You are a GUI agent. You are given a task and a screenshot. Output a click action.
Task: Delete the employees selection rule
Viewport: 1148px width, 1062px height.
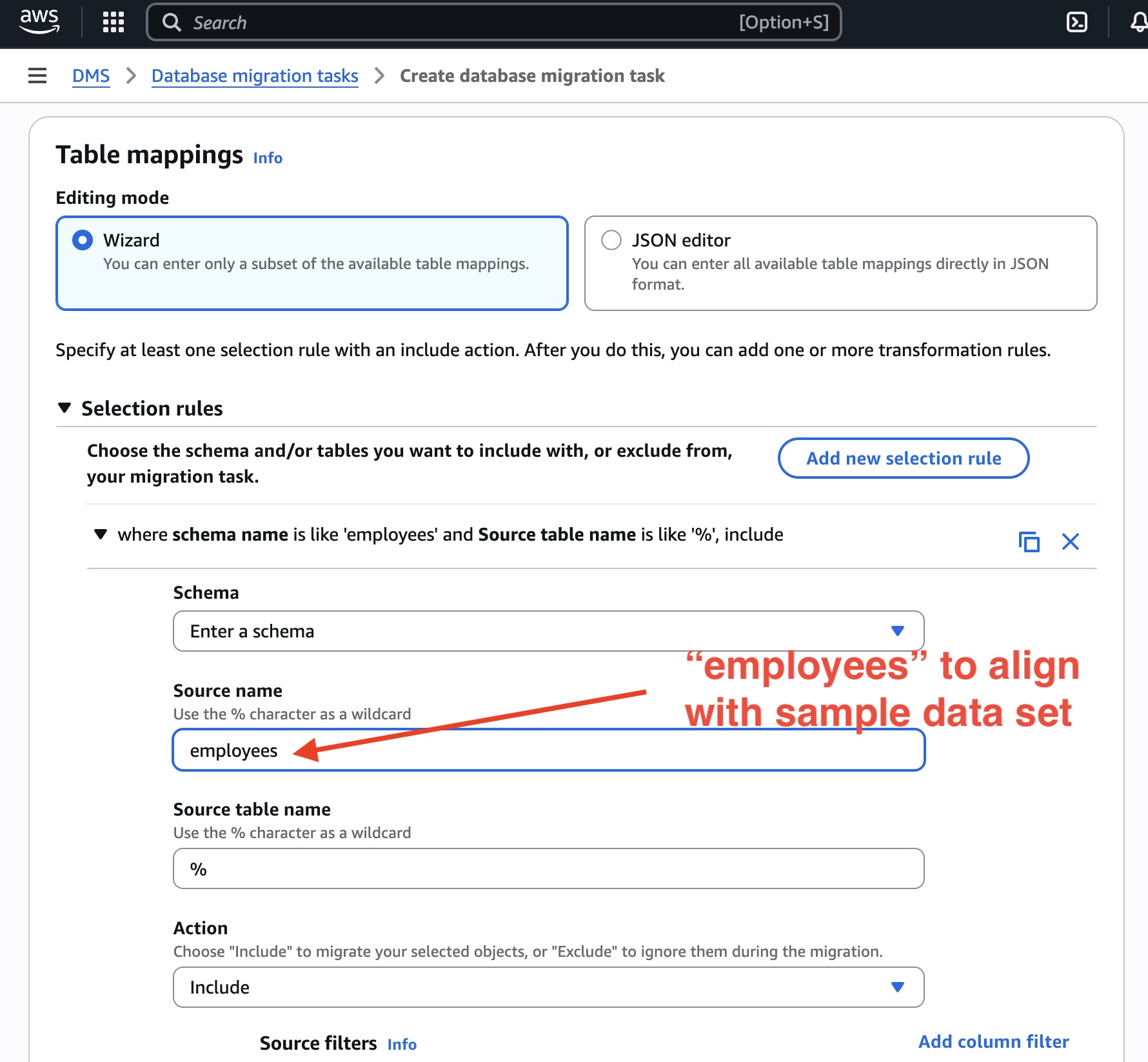click(x=1070, y=542)
